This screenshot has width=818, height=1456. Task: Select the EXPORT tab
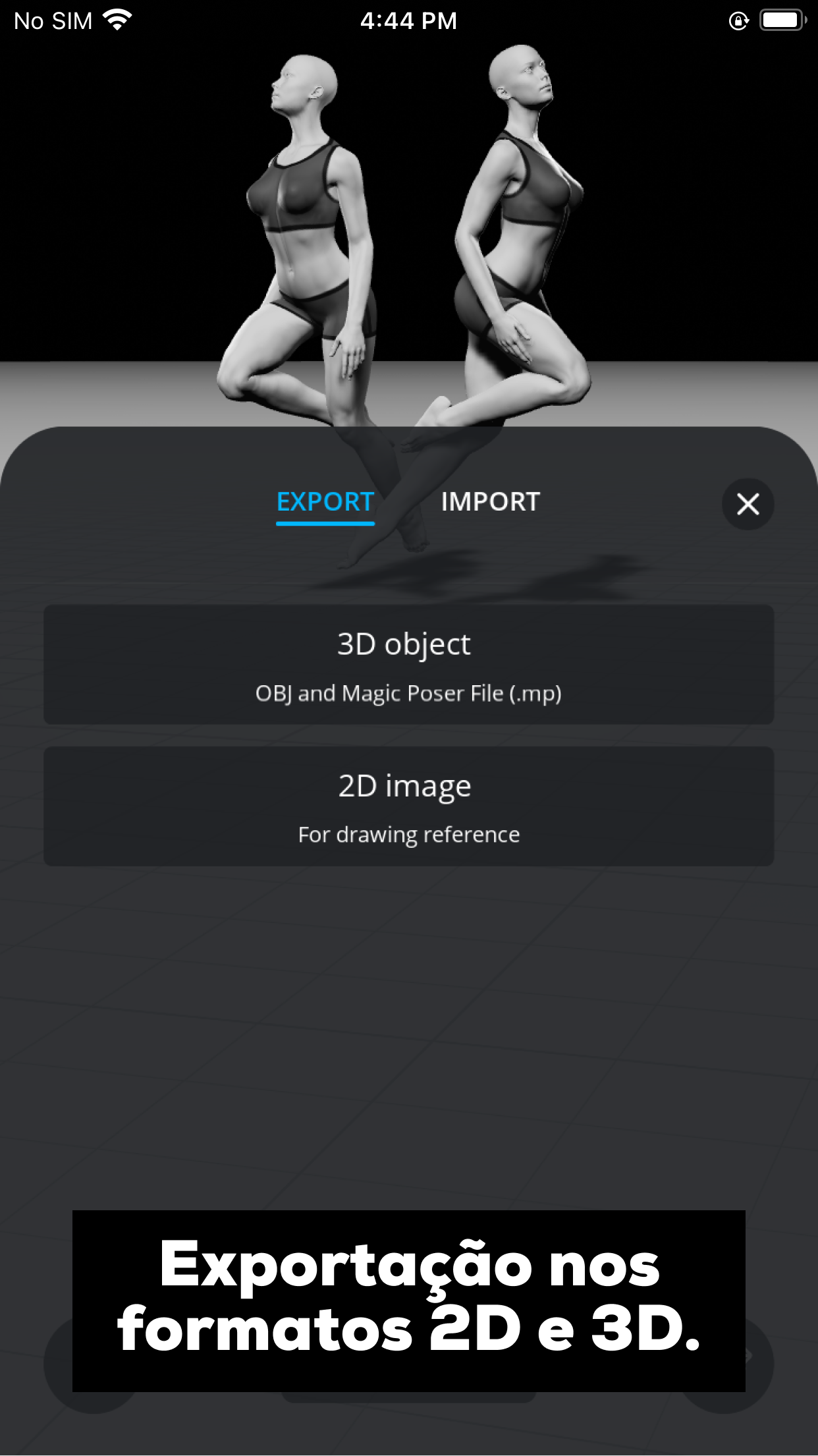325,502
